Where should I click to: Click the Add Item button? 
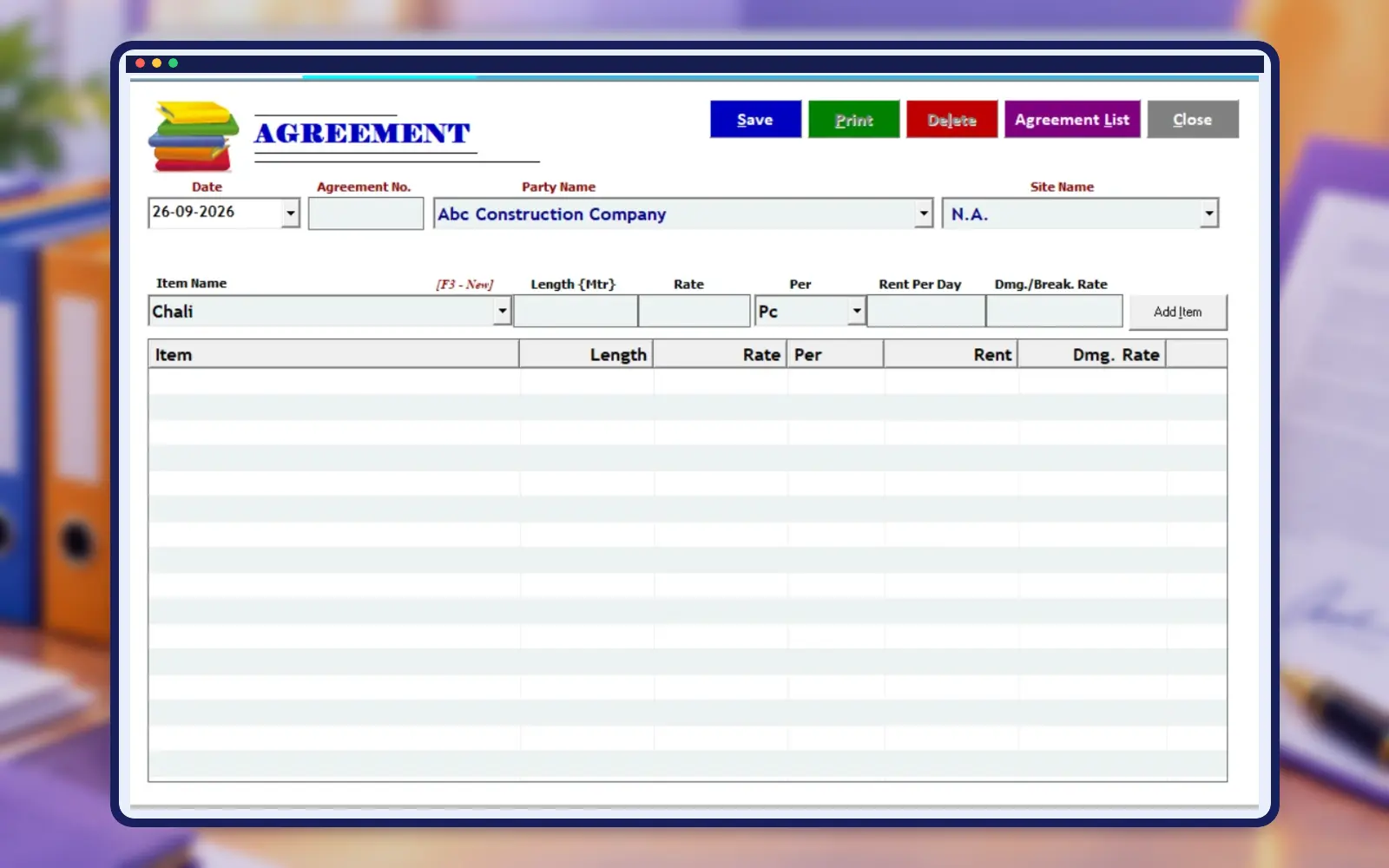[x=1178, y=312]
